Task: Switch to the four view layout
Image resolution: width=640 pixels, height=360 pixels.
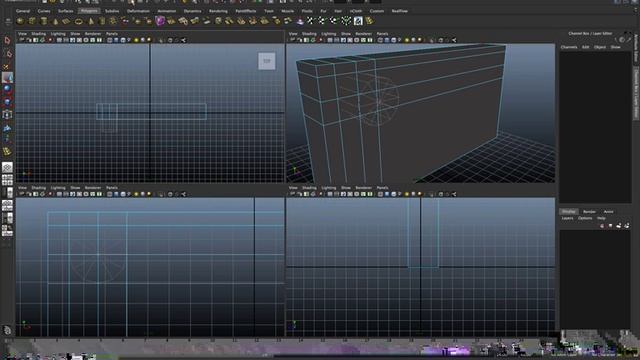Action: [x=7, y=180]
